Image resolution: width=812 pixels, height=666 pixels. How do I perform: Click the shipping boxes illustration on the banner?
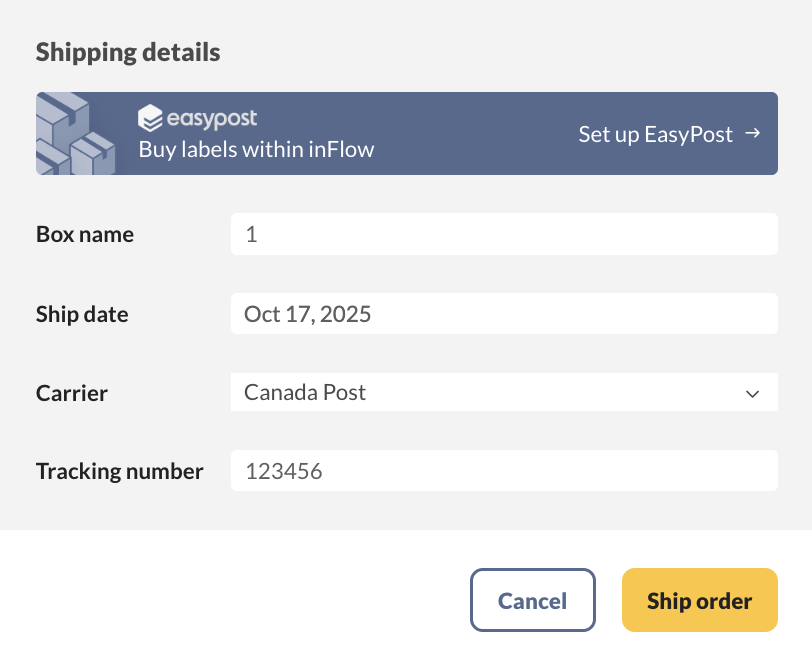pyautogui.click(x=75, y=133)
